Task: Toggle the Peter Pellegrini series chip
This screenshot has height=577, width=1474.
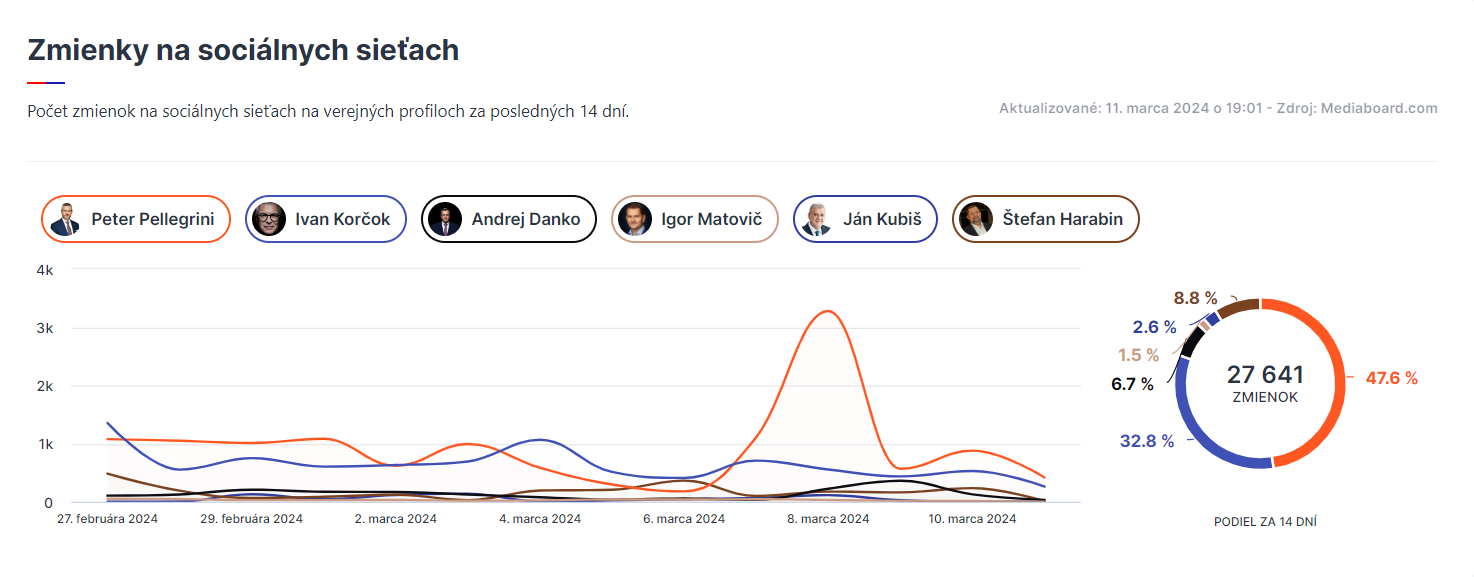Action: click(x=135, y=219)
